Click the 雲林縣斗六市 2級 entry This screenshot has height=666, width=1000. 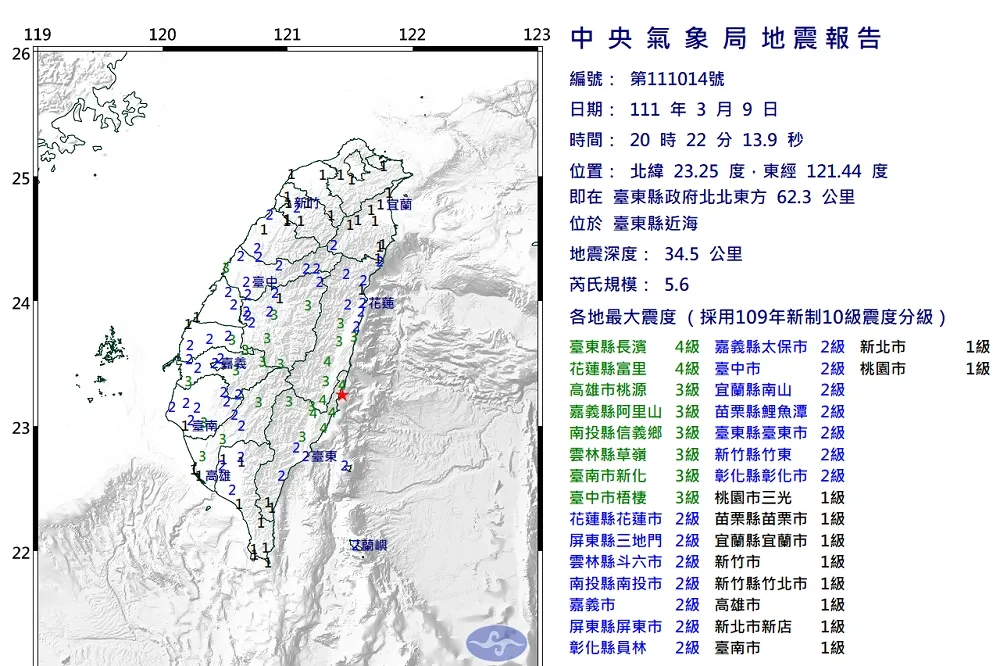coord(635,562)
